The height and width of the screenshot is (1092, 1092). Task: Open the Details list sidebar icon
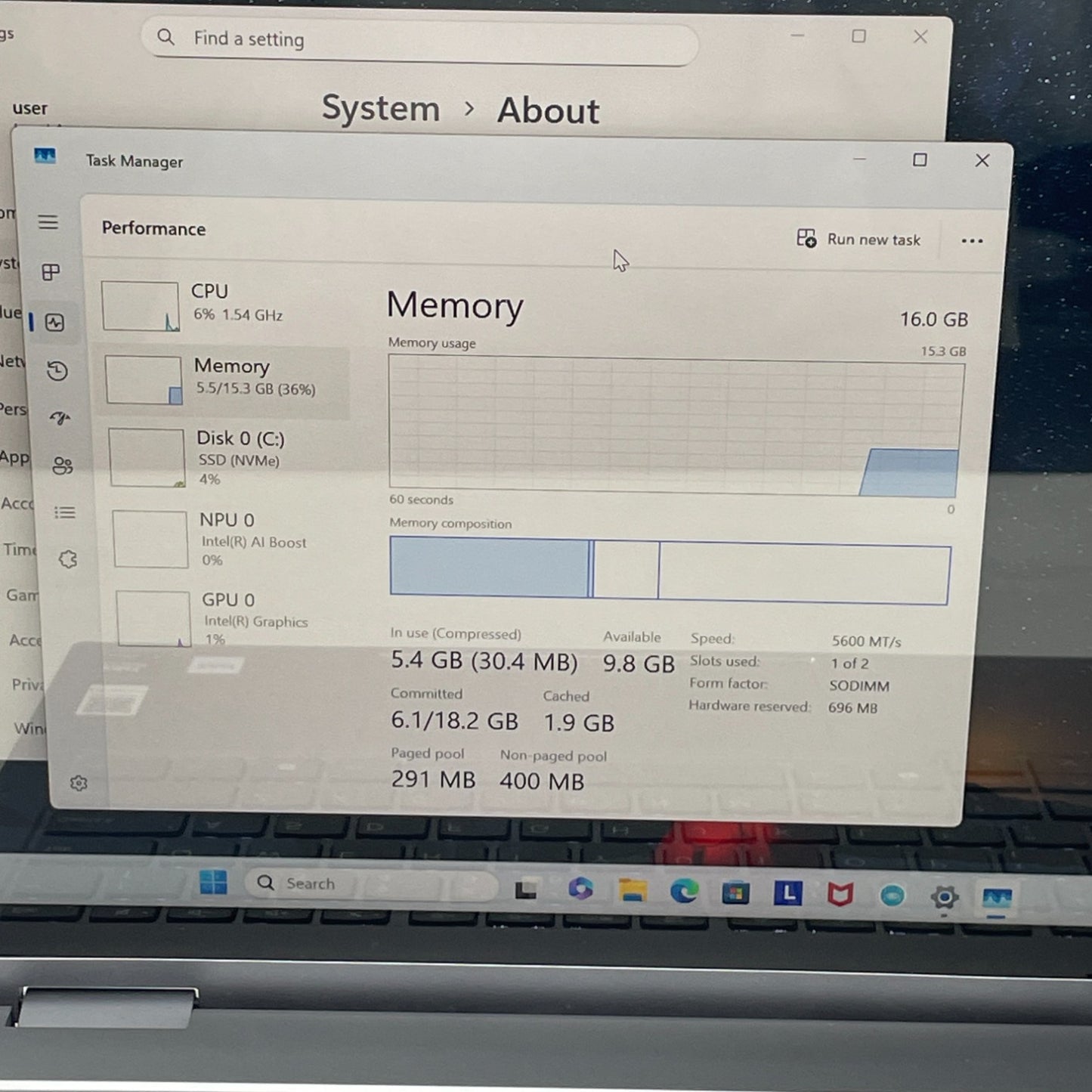65,513
